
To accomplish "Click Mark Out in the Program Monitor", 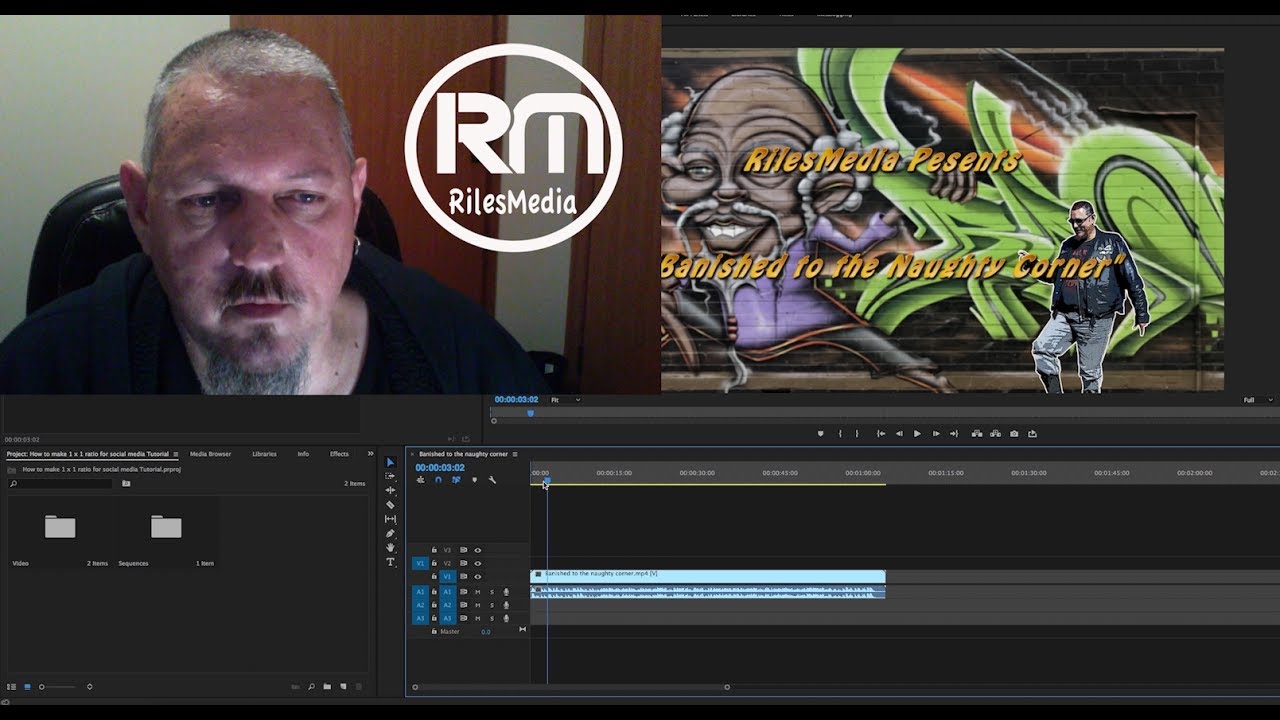I will (857, 434).
